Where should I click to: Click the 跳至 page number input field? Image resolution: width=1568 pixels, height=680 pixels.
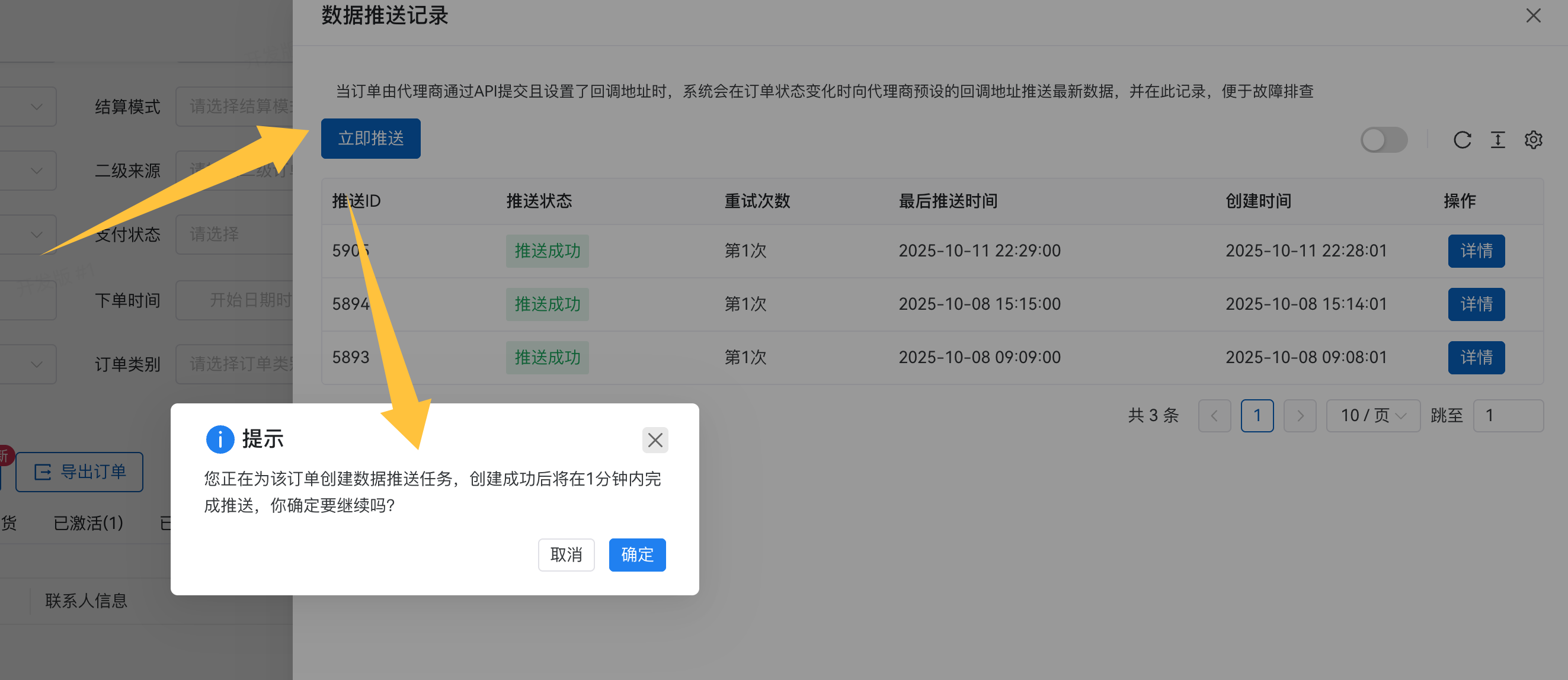[x=1508, y=415]
